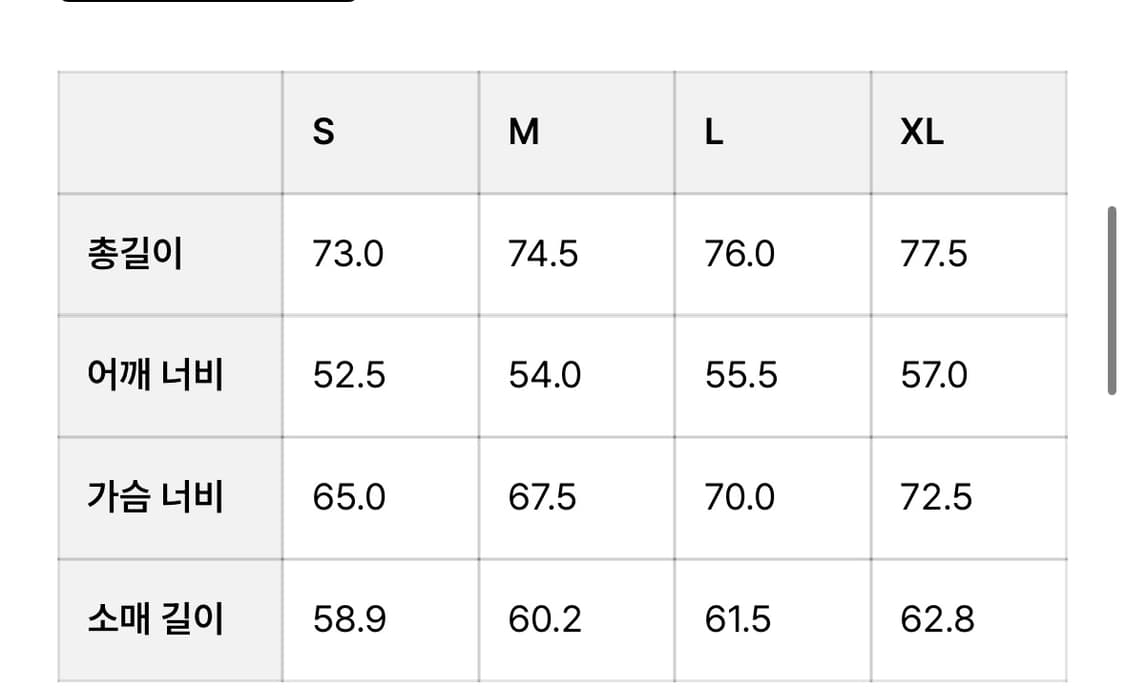Click the 52.5 shoulder width cell
The image size is (1125, 690).
coord(349,376)
